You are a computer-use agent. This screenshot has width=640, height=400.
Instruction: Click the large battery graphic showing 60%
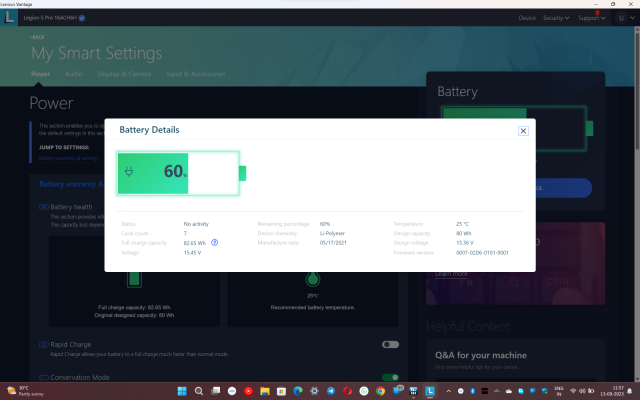tap(181, 173)
